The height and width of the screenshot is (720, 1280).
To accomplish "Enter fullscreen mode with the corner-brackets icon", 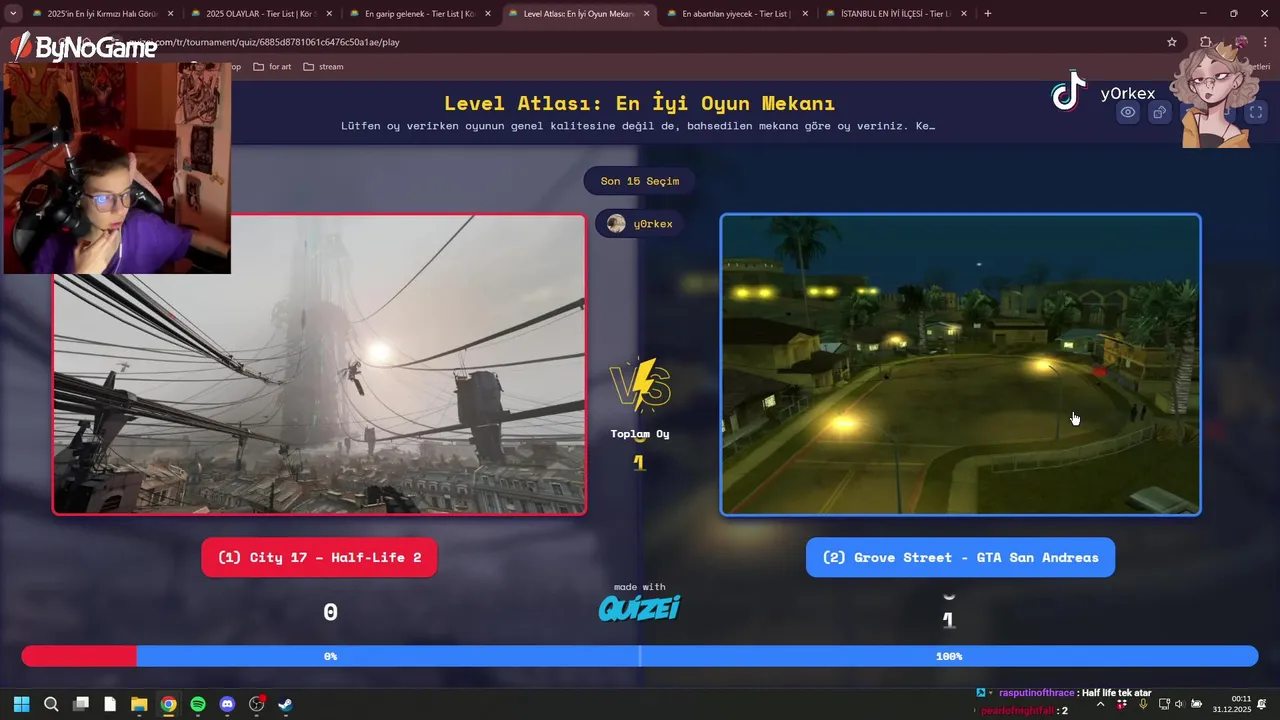I will coord(1256,112).
